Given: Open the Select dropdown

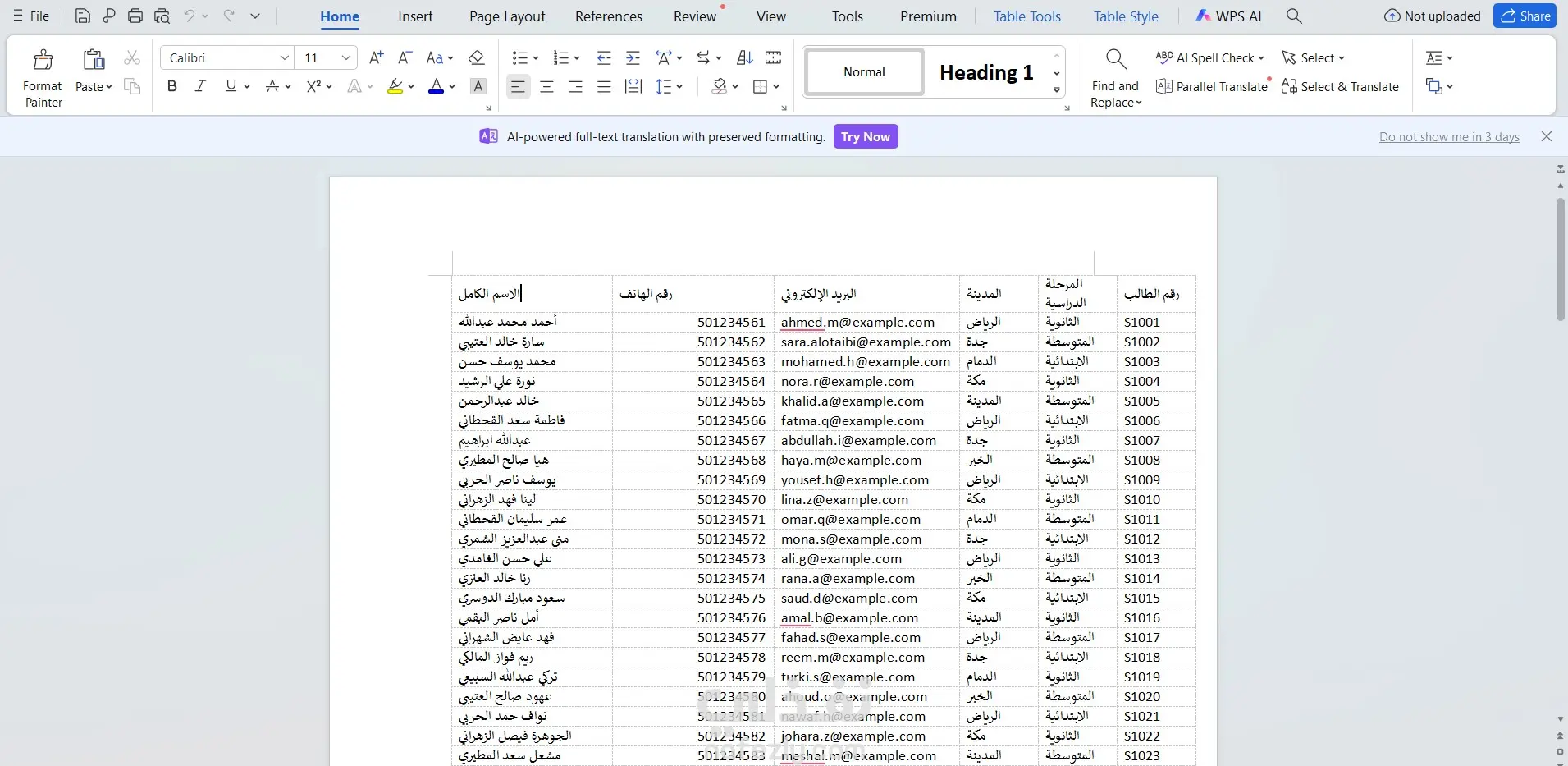Looking at the screenshot, I should pyautogui.click(x=1313, y=57).
